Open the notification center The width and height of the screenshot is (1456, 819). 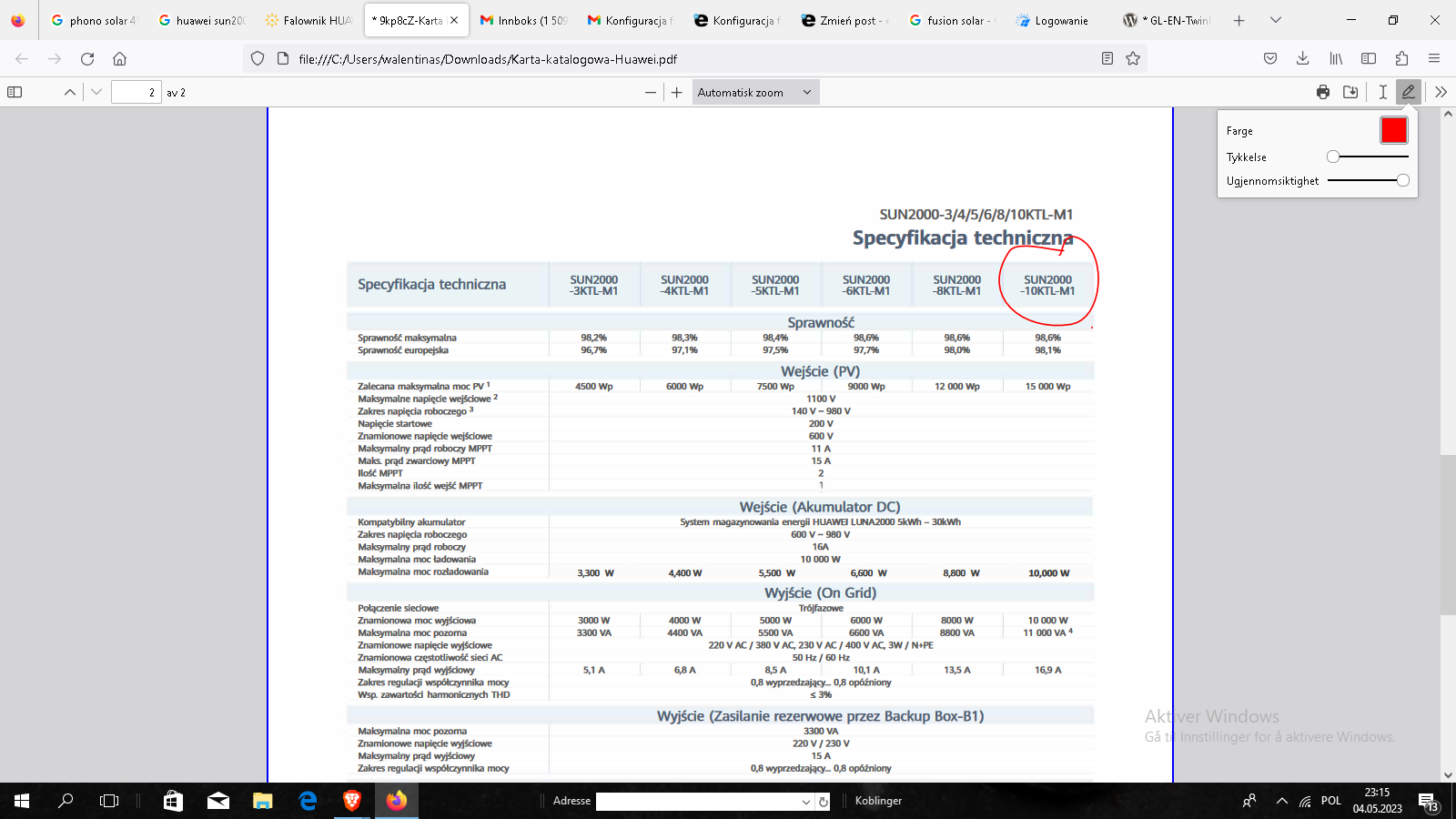[1428, 801]
